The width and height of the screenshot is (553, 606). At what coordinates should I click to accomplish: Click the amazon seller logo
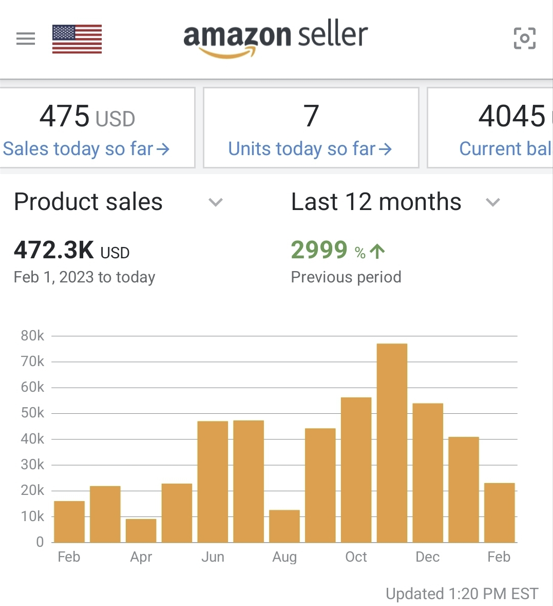(275, 39)
